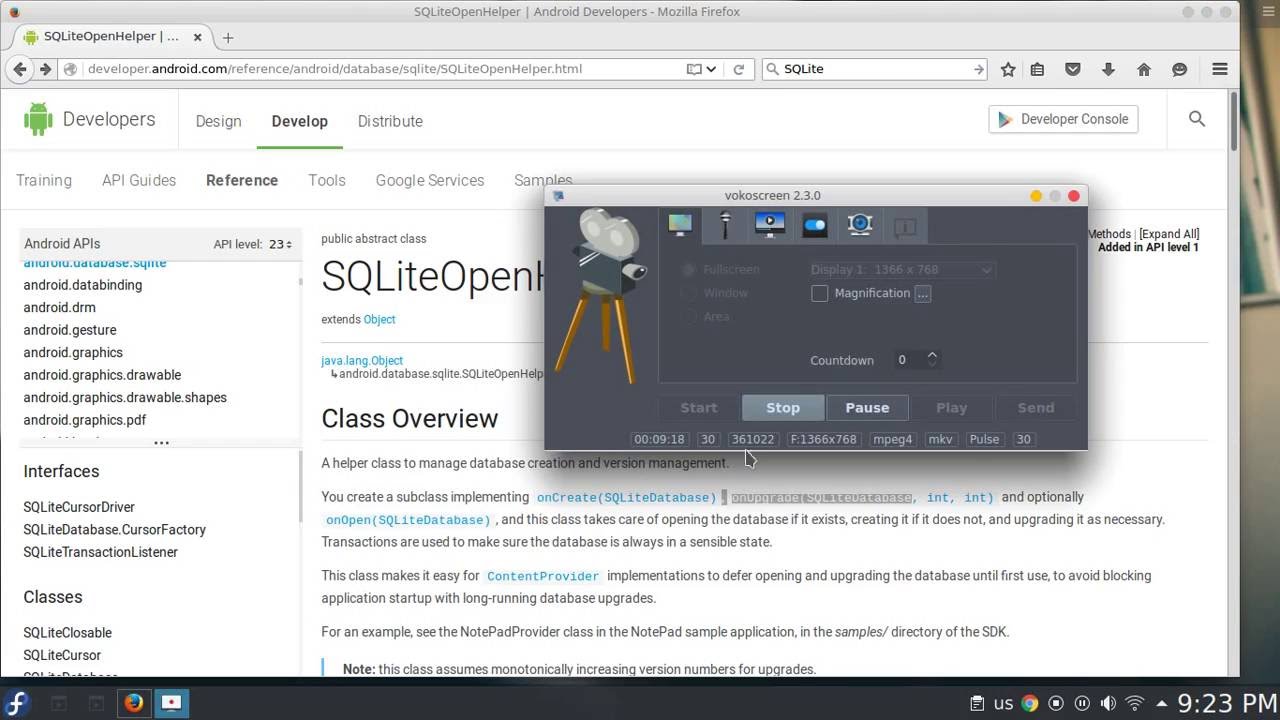Screen dimensions: 1280x720
Task: Change API level 23 dropdown
Action: click(x=280, y=244)
